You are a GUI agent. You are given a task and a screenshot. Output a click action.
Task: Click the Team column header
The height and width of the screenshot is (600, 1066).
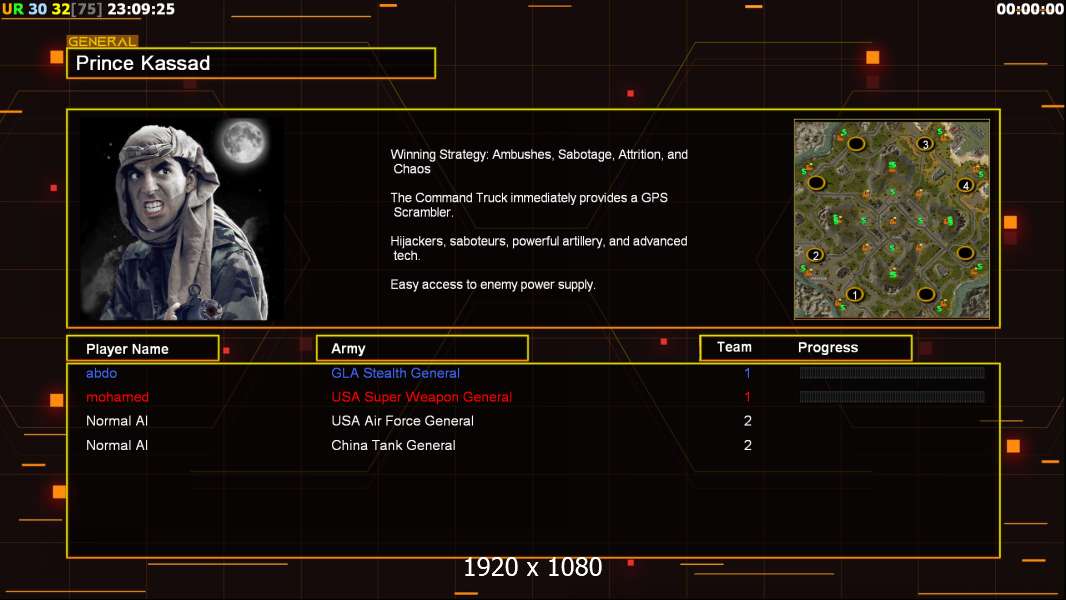(x=734, y=347)
